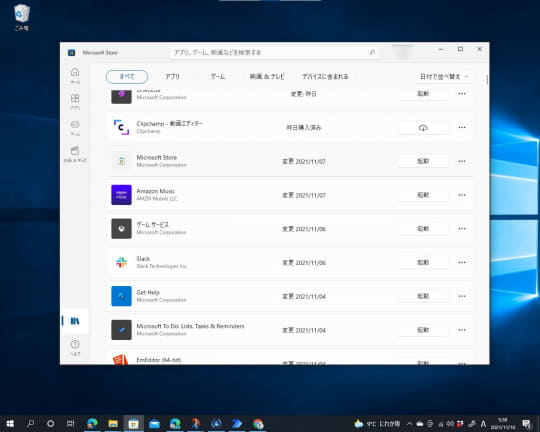Image resolution: width=540 pixels, height=432 pixels.
Task: Select the デバイスに含まれる filter
Action: tap(325, 76)
